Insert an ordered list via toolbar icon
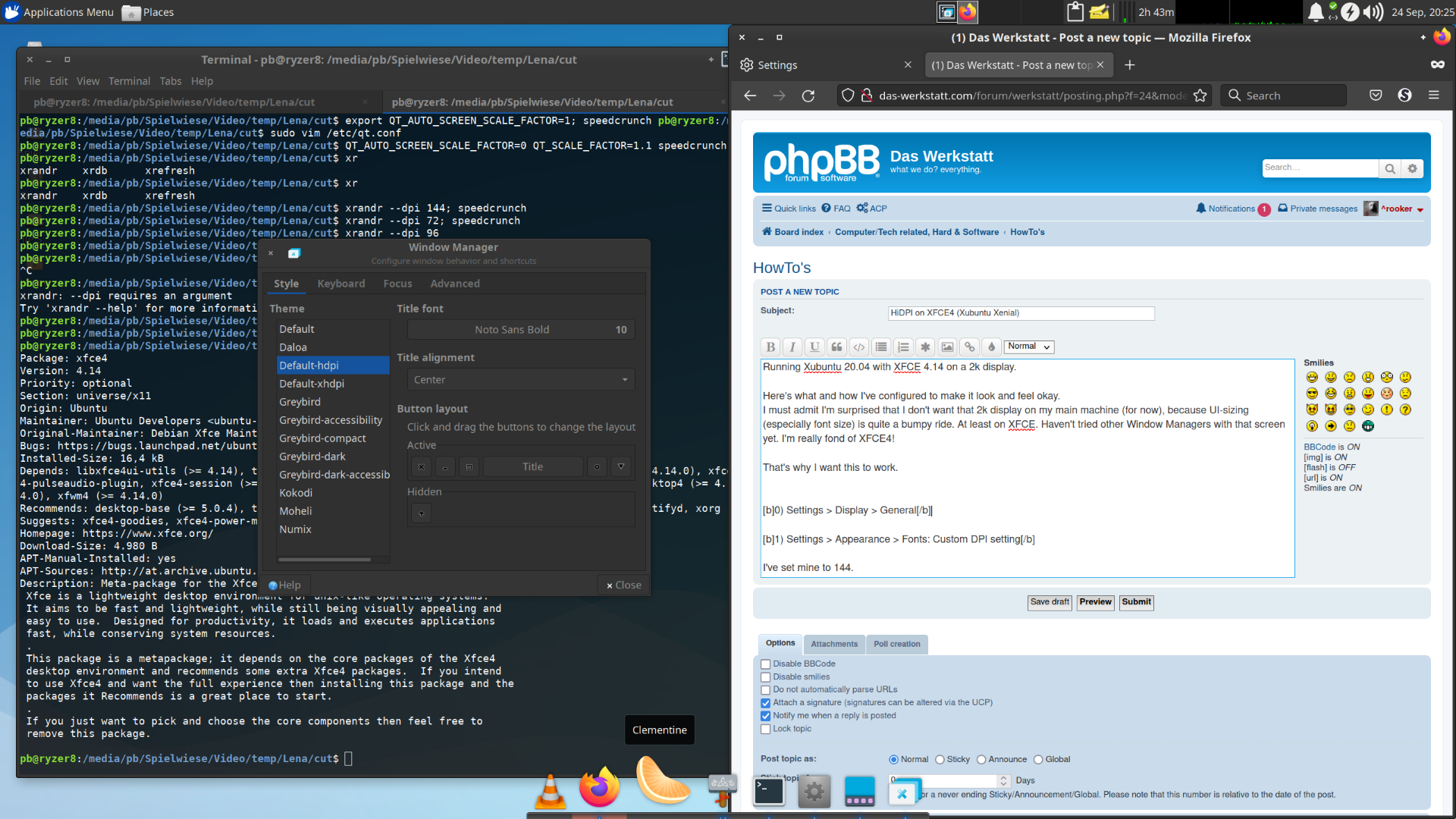Viewport: 1456px width, 819px height. (902, 347)
